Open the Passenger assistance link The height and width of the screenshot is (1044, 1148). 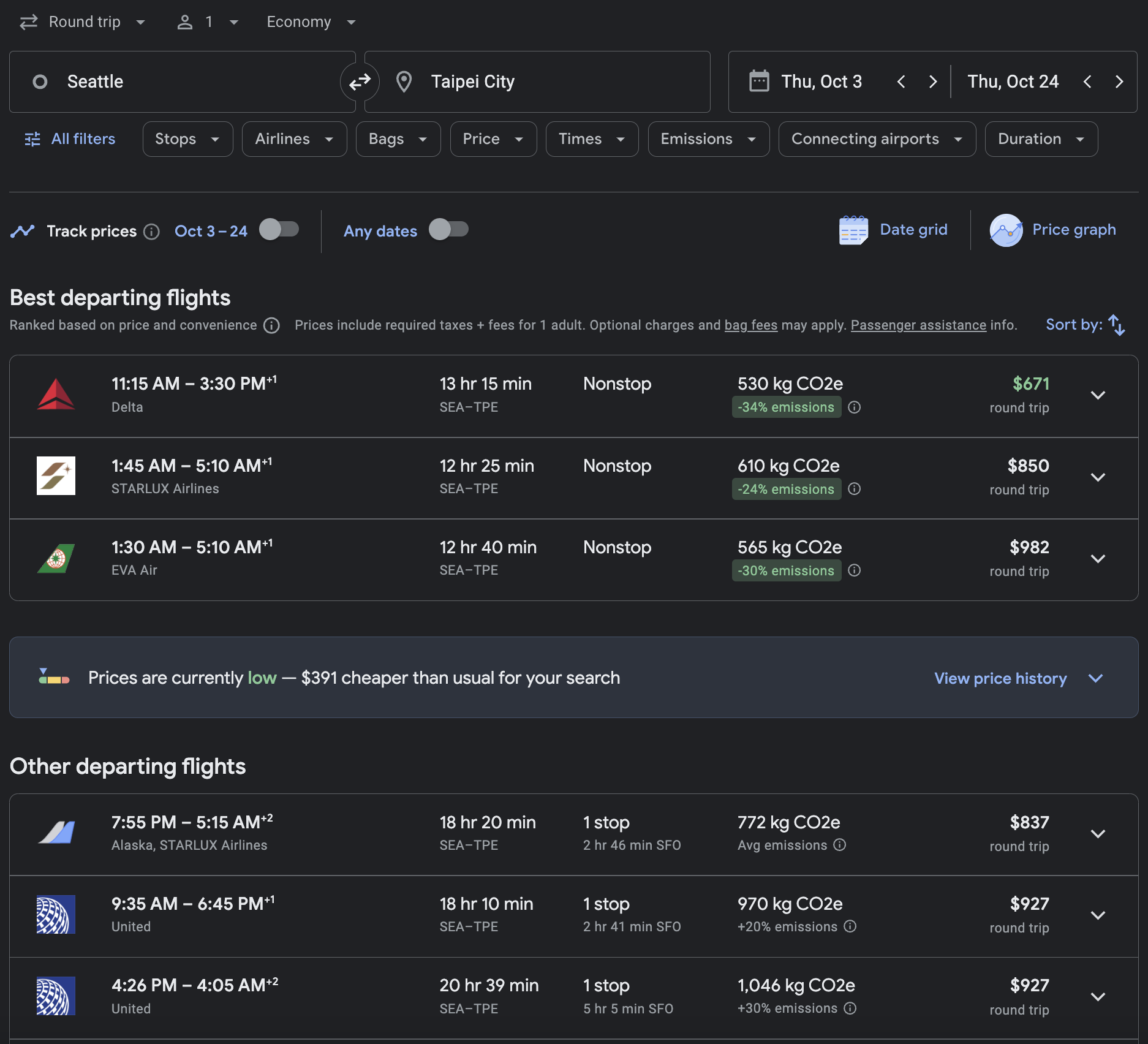918,325
